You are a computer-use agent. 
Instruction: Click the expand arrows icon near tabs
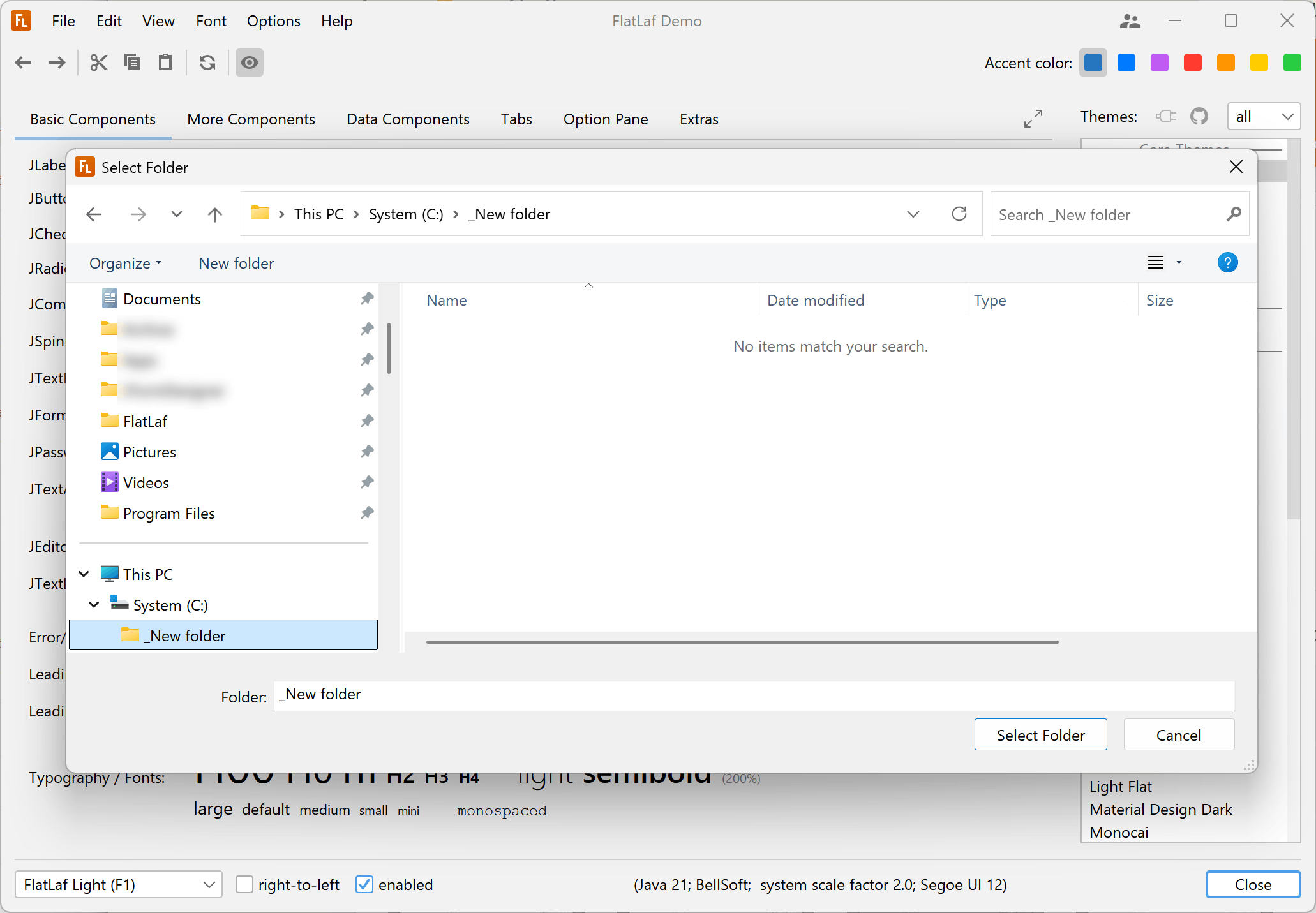pyautogui.click(x=1033, y=119)
